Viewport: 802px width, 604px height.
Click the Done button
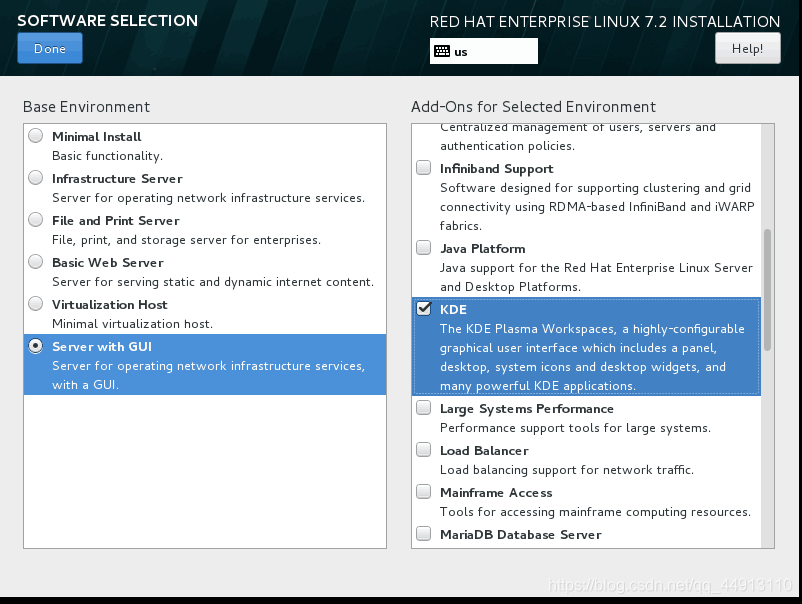[x=50, y=49]
